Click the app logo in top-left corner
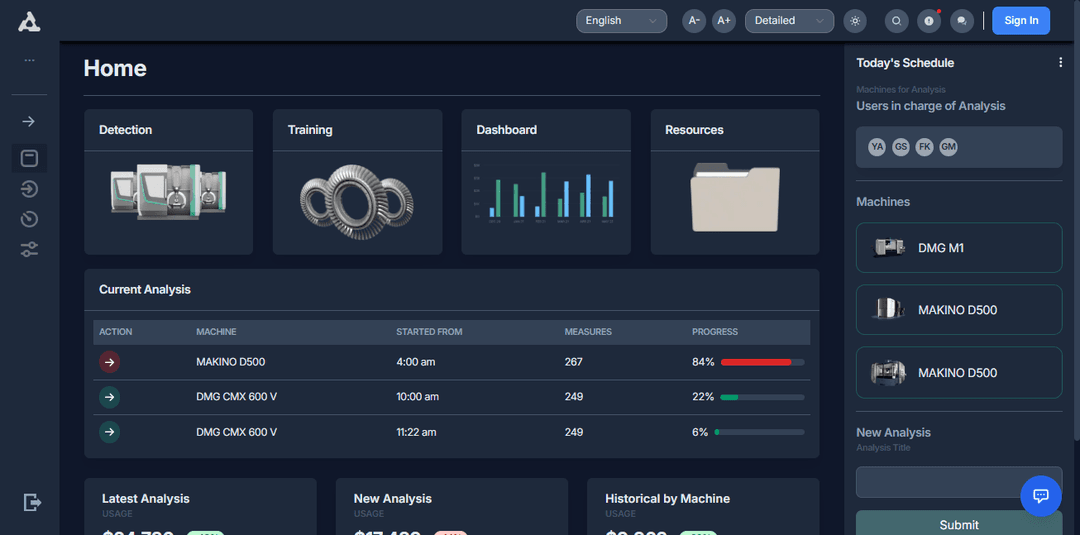The width and height of the screenshot is (1080, 535). pos(29,21)
